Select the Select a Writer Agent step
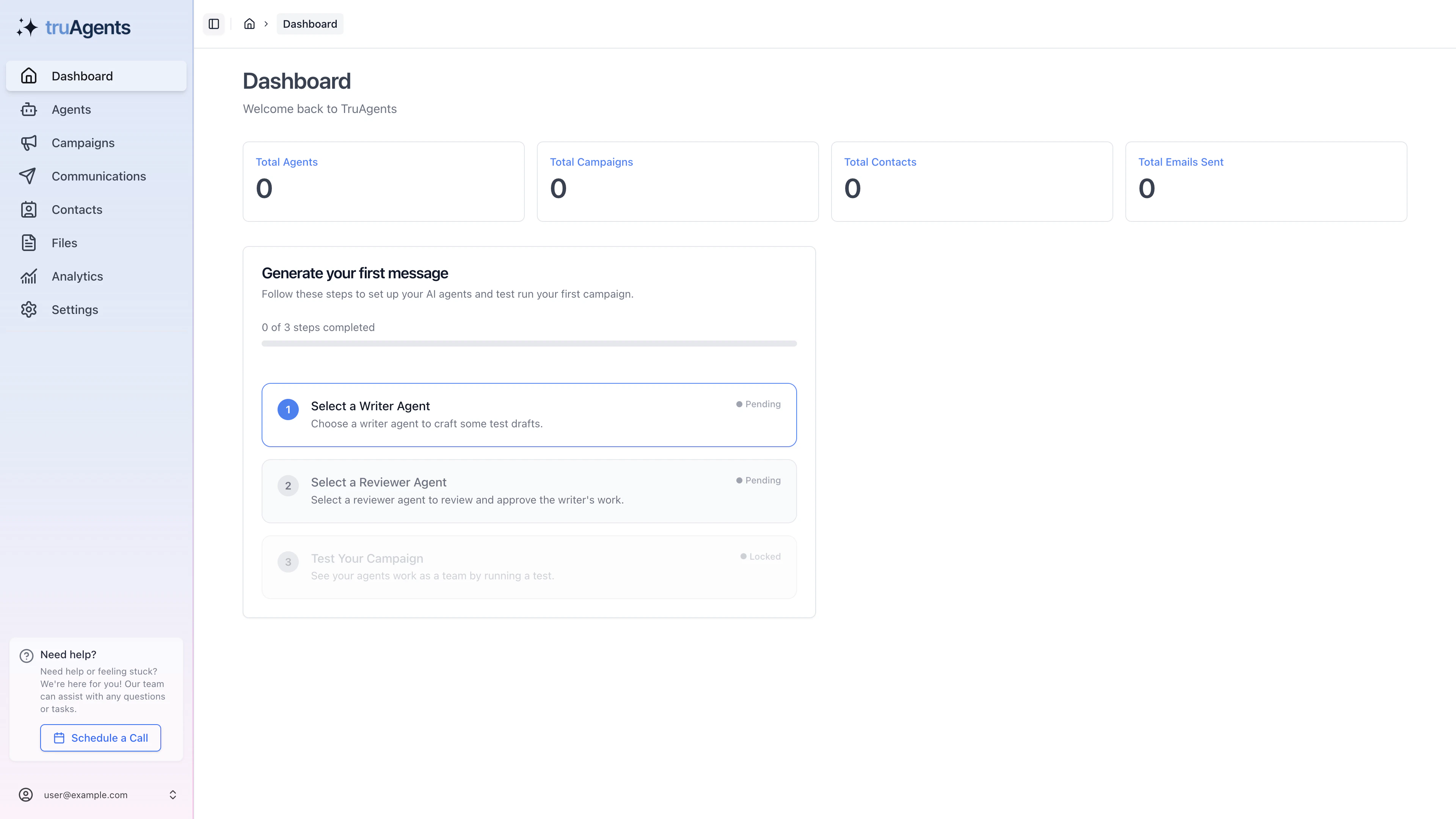This screenshot has width=1456, height=819. click(x=529, y=414)
